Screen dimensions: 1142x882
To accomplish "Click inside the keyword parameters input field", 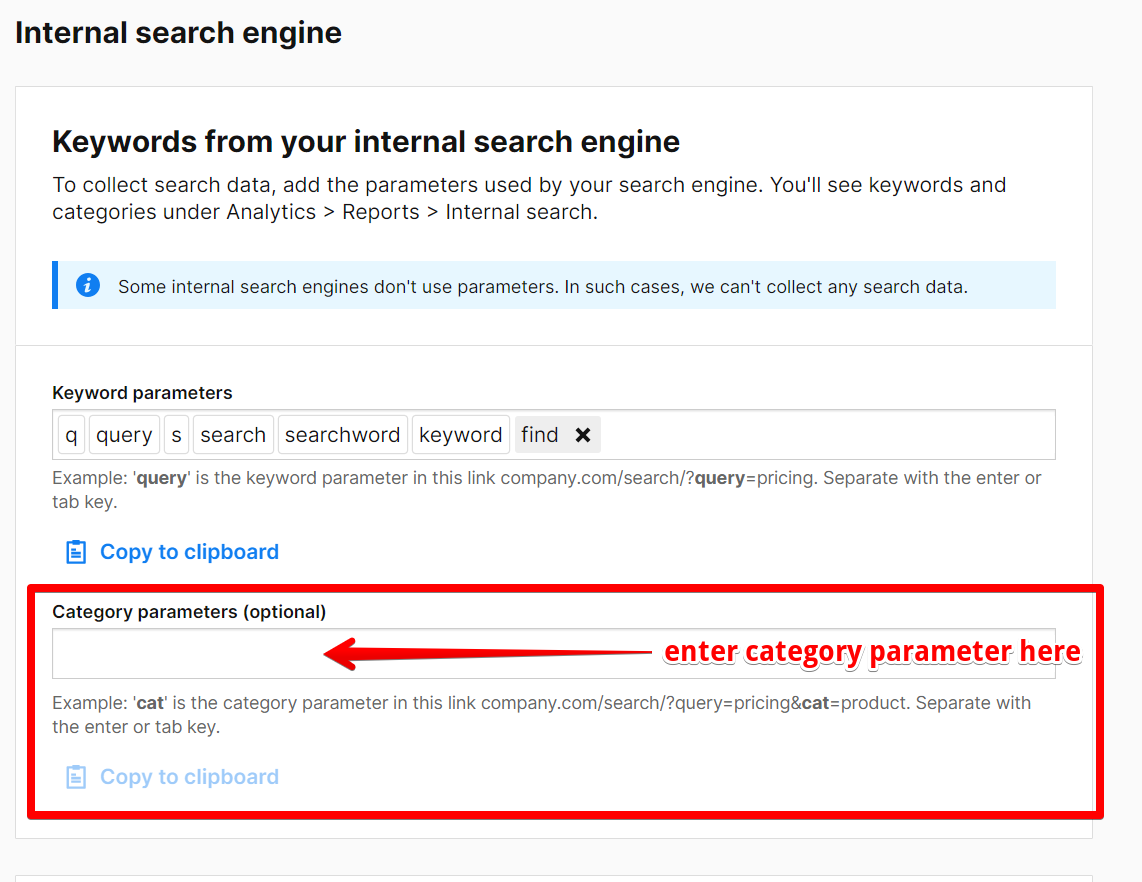I will 800,434.
